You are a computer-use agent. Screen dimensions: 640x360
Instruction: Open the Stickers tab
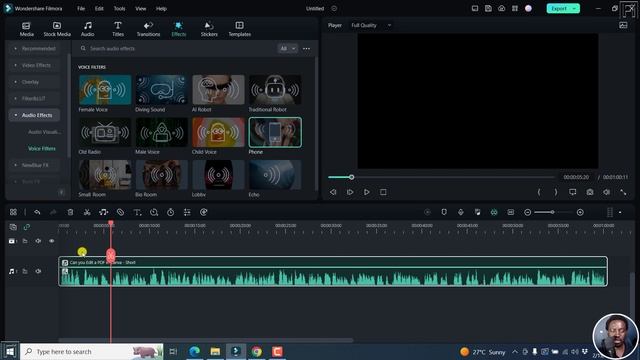(209, 29)
